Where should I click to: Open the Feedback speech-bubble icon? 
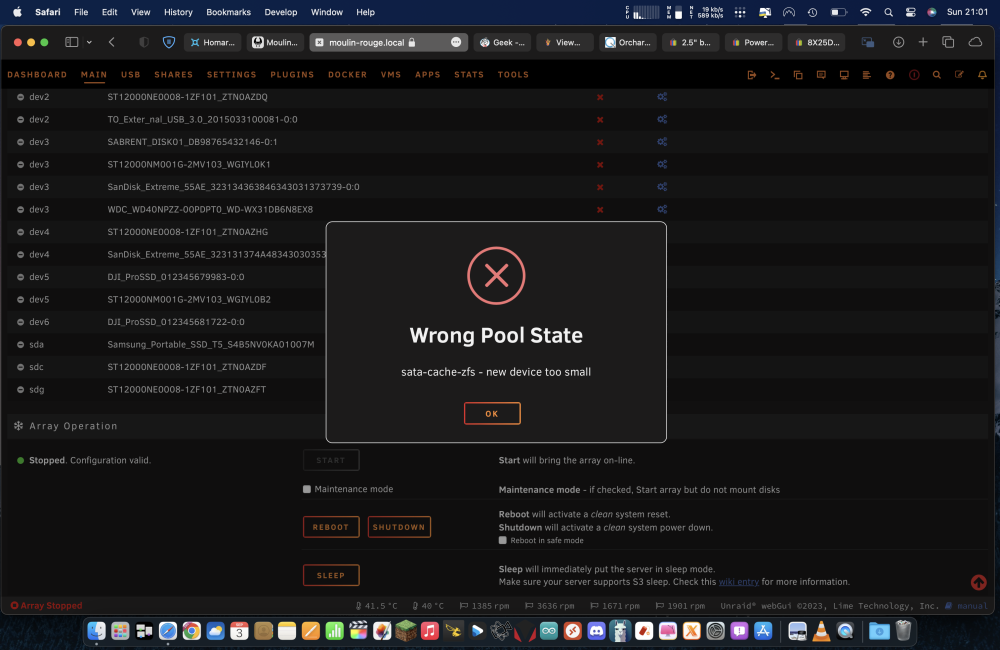point(821,75)
